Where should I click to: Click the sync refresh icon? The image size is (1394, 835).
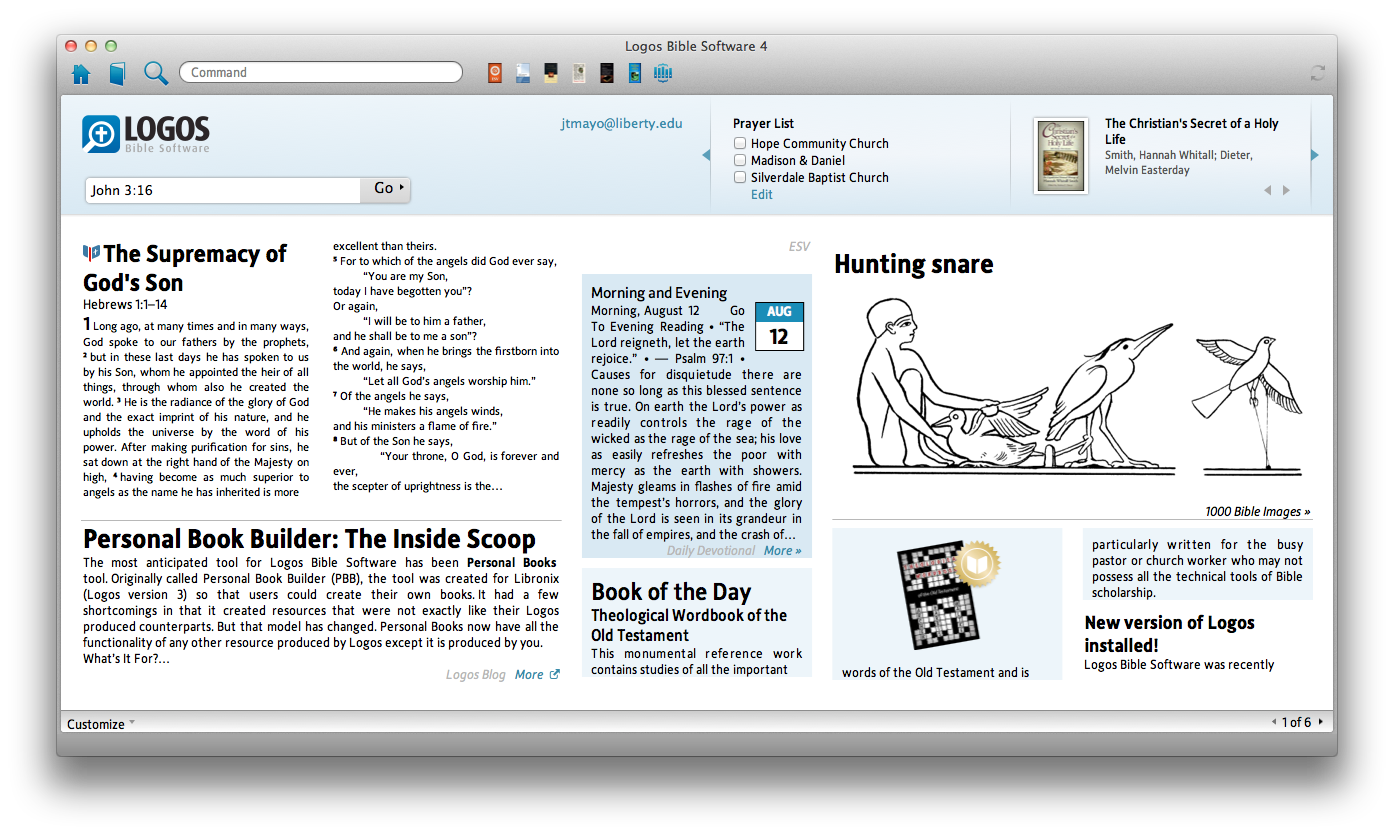[1317, 73]
